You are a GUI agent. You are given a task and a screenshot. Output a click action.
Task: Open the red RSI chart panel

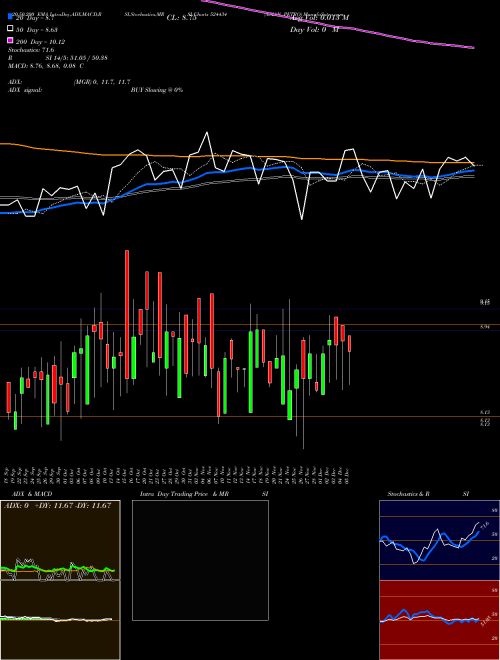[x=439, y=620]
